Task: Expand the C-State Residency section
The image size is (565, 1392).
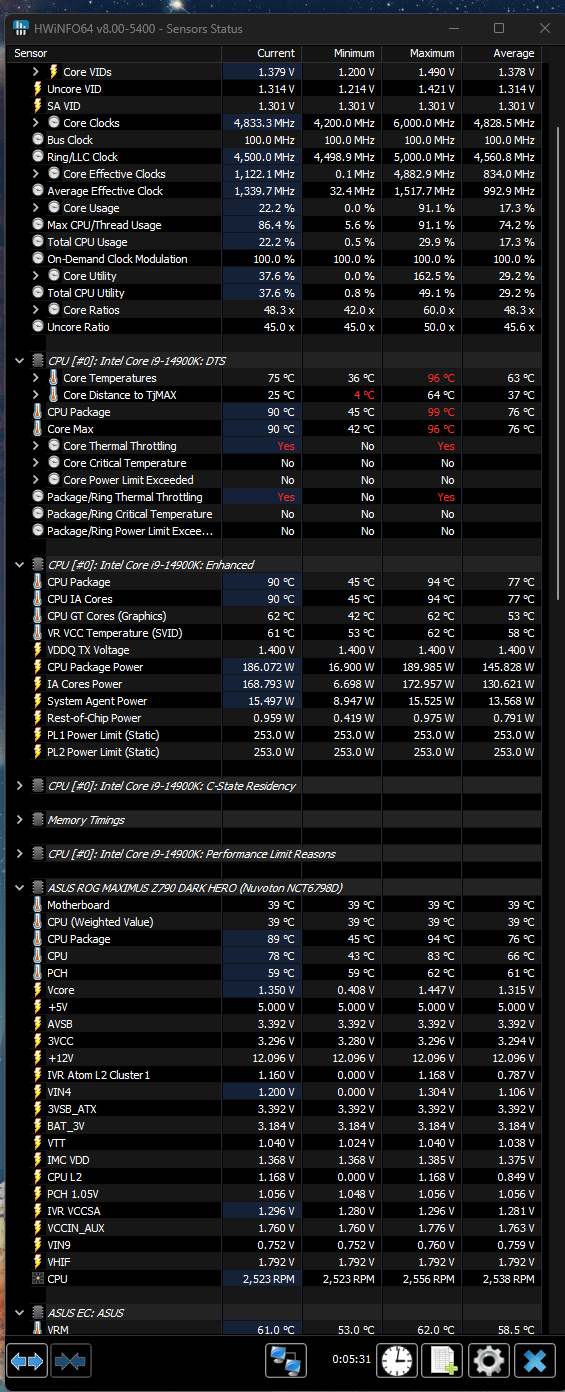Action: click(x=20, y=786)
